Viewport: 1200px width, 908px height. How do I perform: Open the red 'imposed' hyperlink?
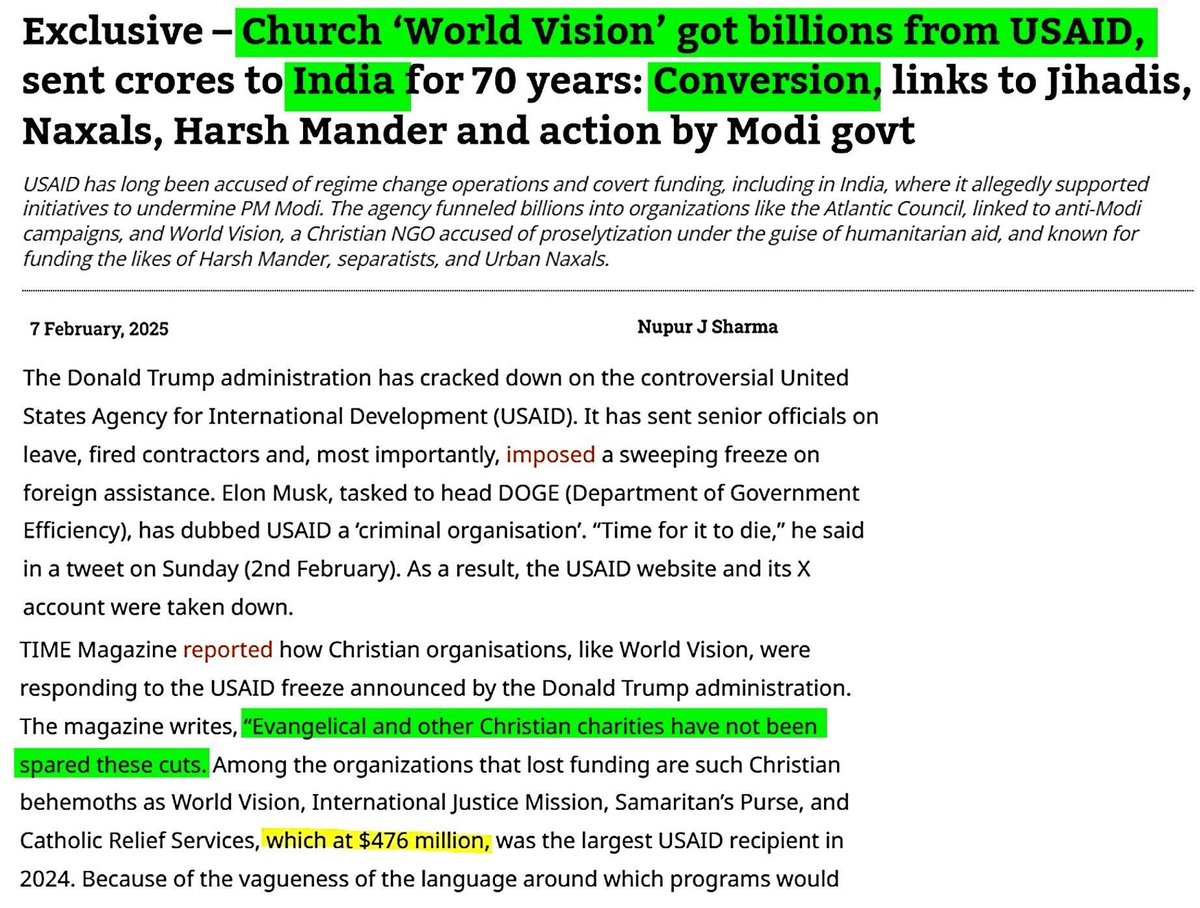[550, 455]
